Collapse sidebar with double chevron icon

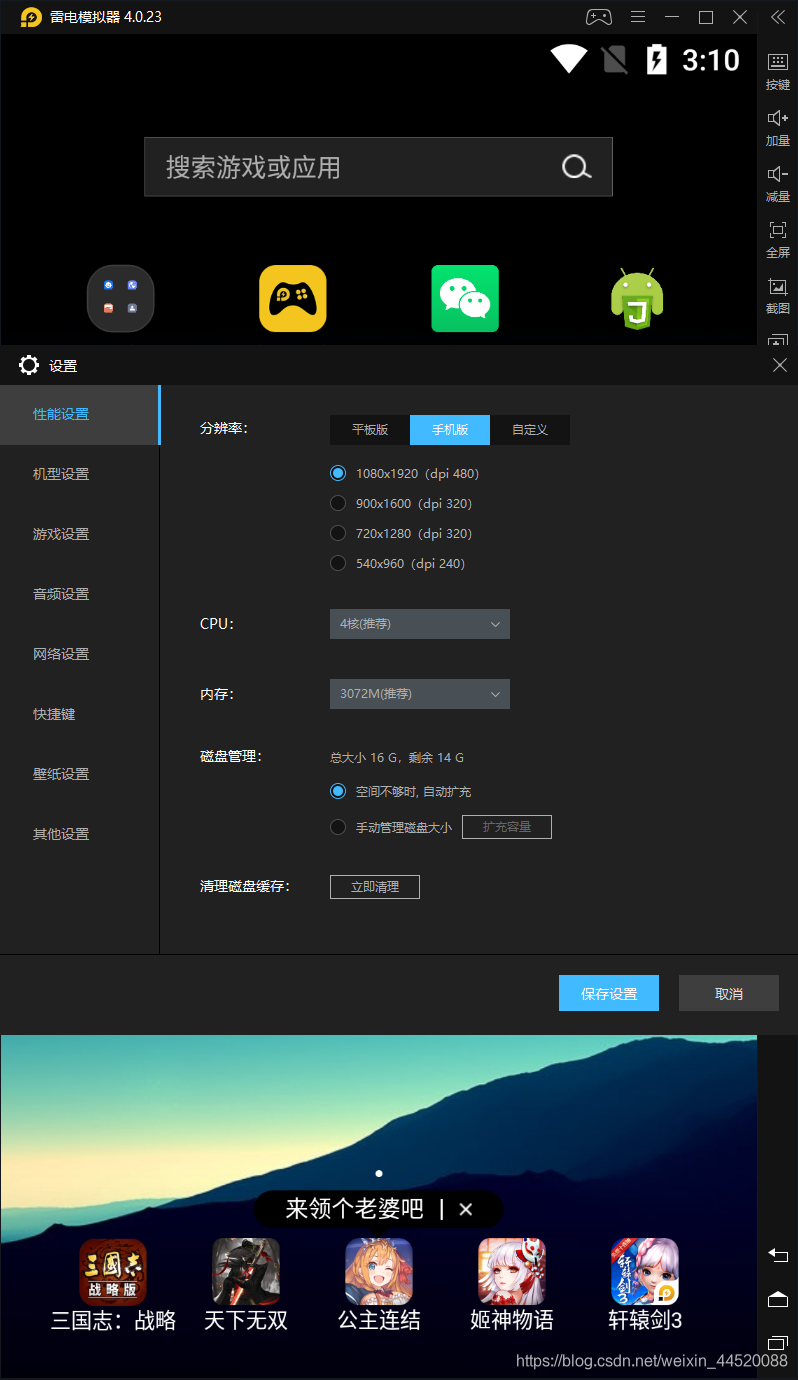(x=777, y=17)
